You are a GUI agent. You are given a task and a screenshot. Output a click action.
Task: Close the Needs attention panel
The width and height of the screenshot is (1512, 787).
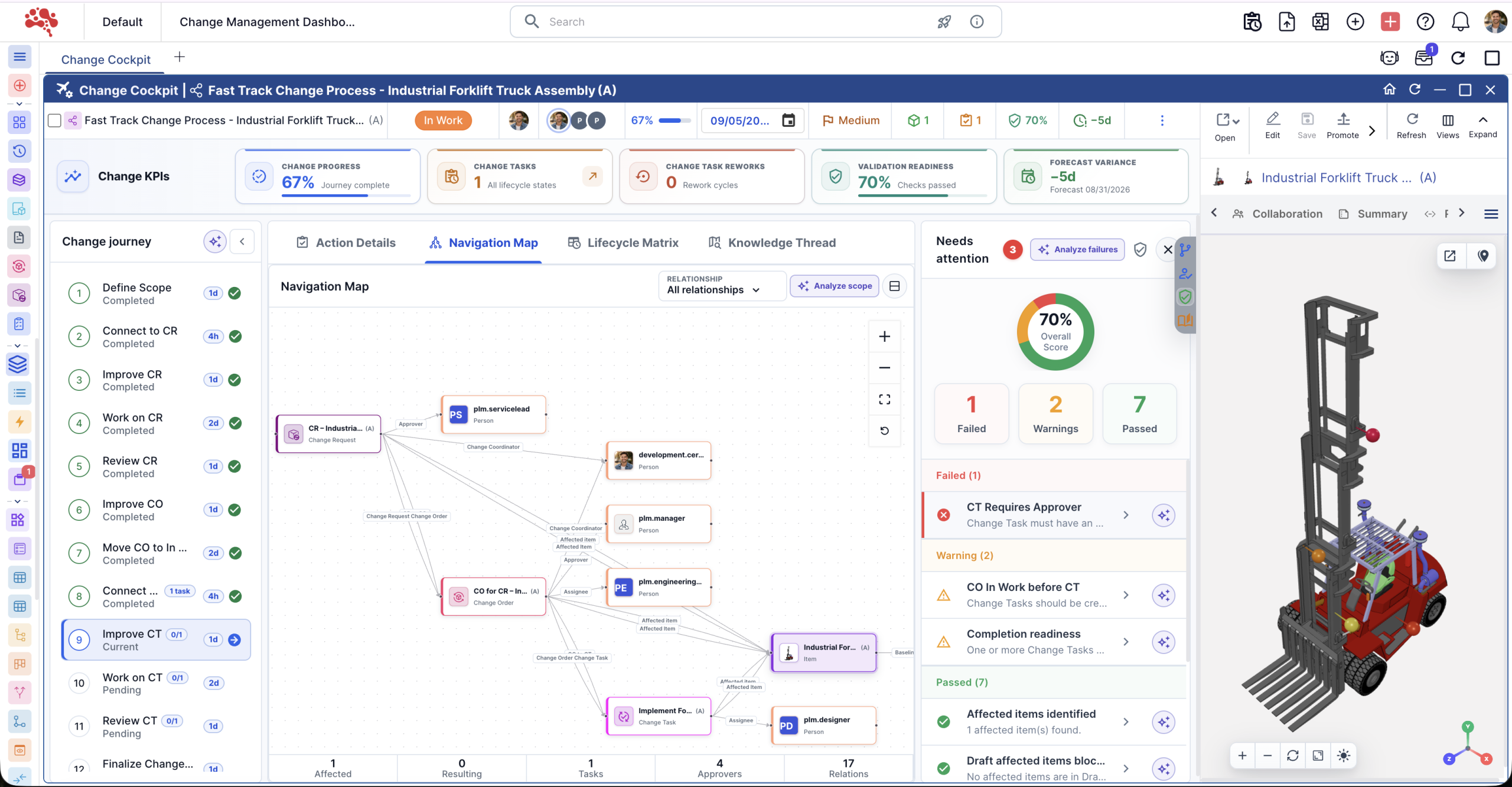(x=1168, y=250)
